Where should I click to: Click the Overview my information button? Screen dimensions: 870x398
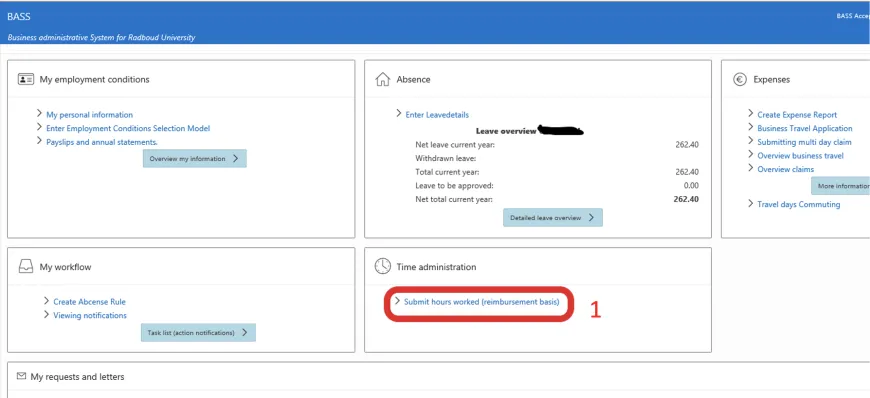tap(195, 158)
